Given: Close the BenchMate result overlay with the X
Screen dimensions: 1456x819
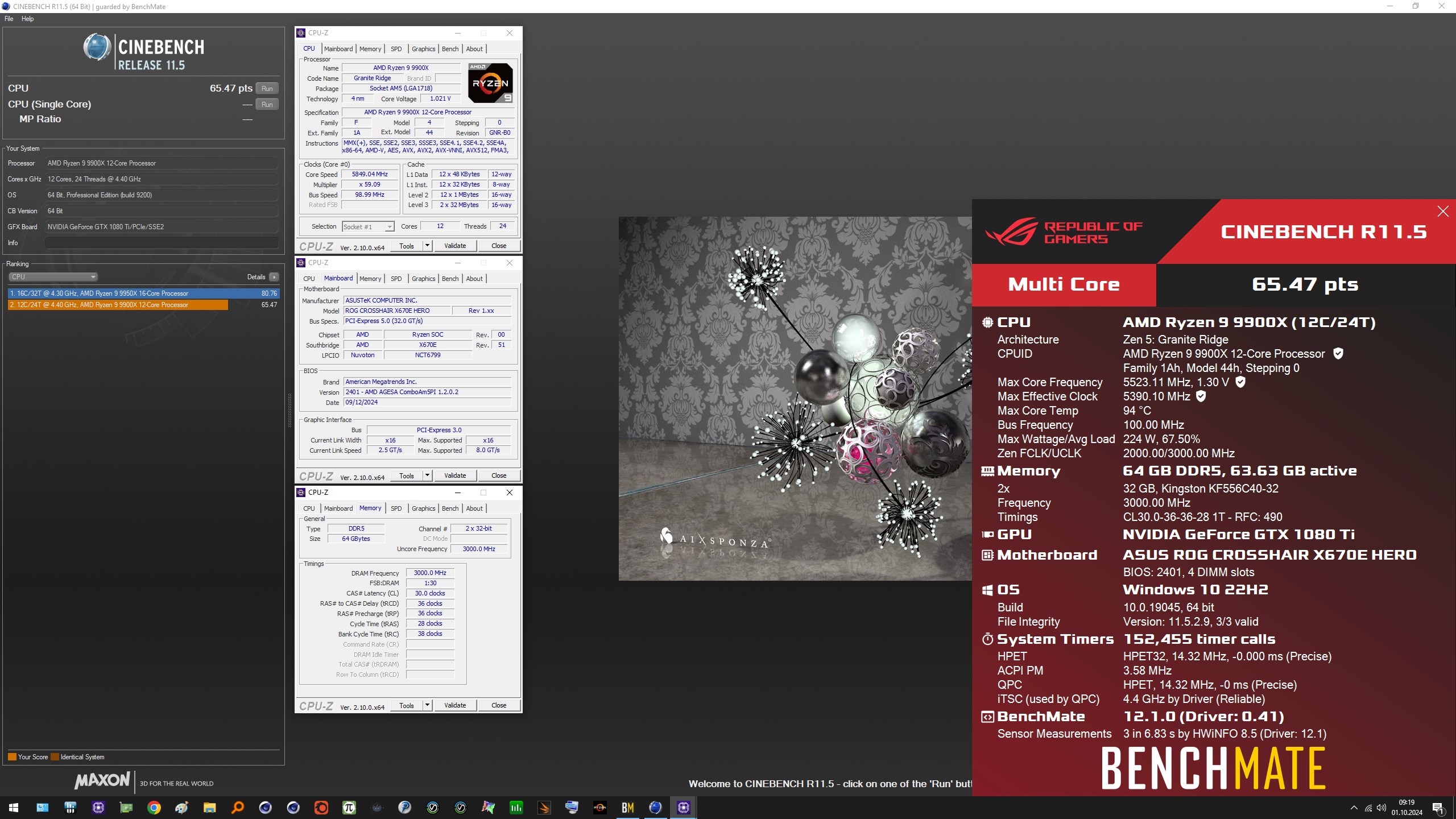Looking at the screenshot, I should pos(1443,212).
